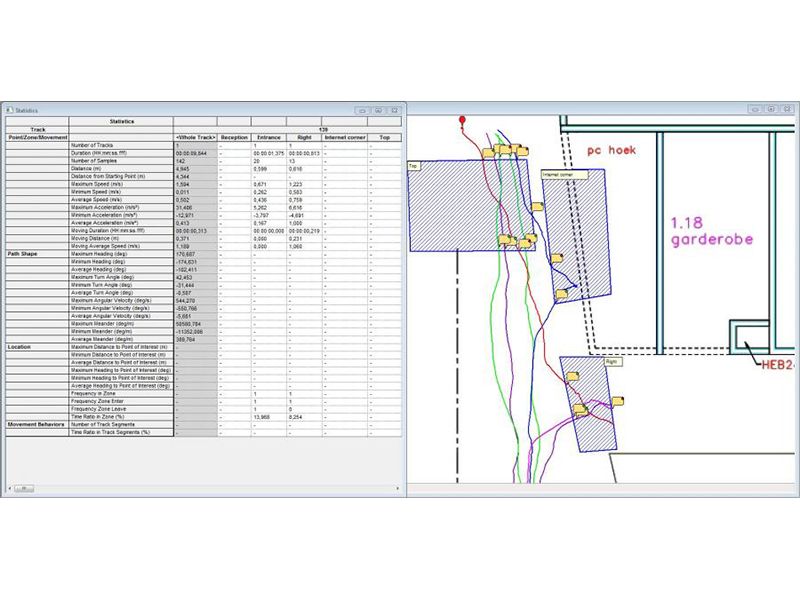Select the Movement Behaviors row group
Image resolution: width=800 pixels, height=600 pixels.
[x=37, y=424]
